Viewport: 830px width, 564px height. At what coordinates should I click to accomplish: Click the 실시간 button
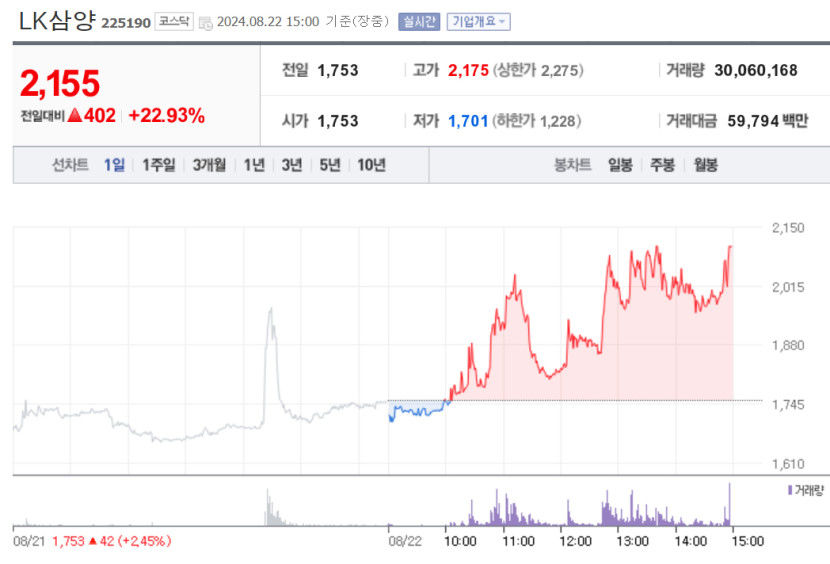point(419,22)
